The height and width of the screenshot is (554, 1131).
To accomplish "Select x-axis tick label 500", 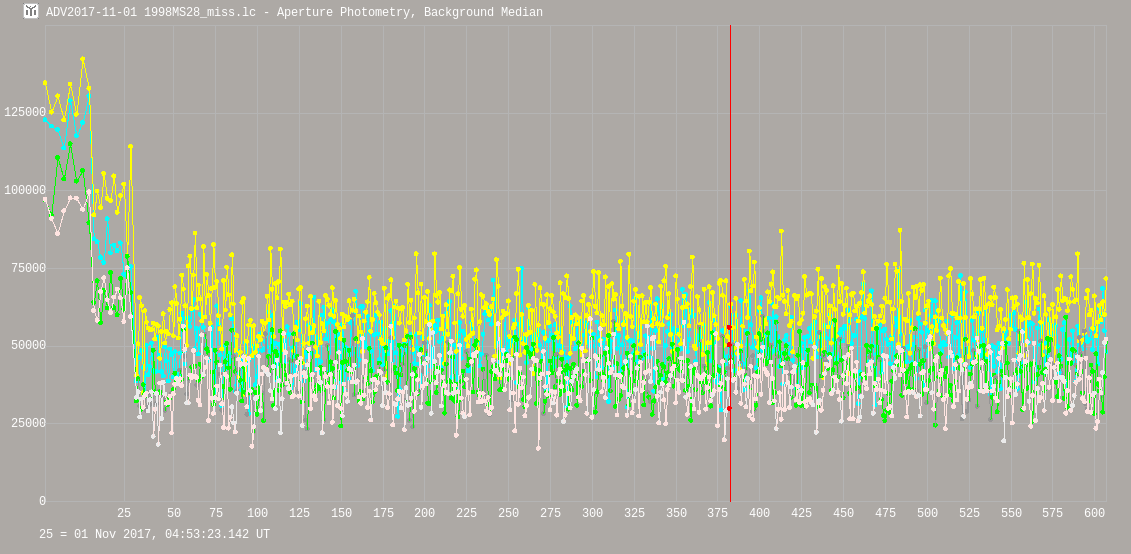I will 927,514.
